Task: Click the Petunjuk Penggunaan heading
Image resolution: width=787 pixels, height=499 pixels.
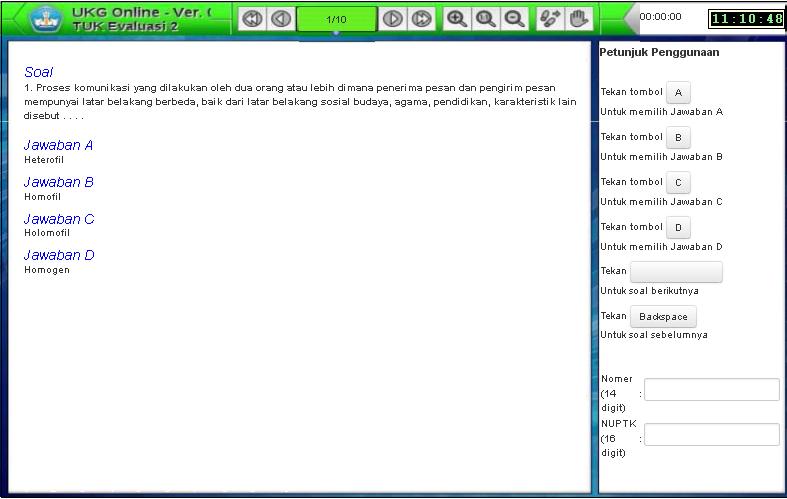Action: tap(660, 52)
